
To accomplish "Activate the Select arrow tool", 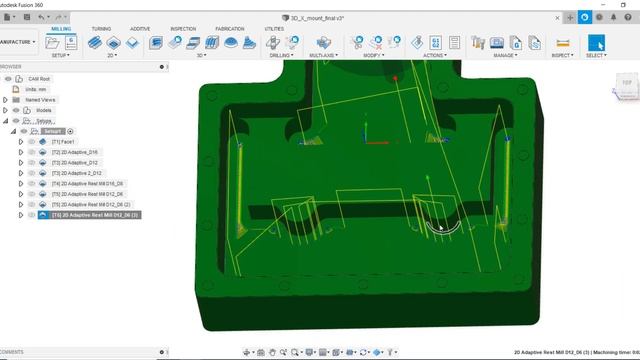I will tap(596, 43).
